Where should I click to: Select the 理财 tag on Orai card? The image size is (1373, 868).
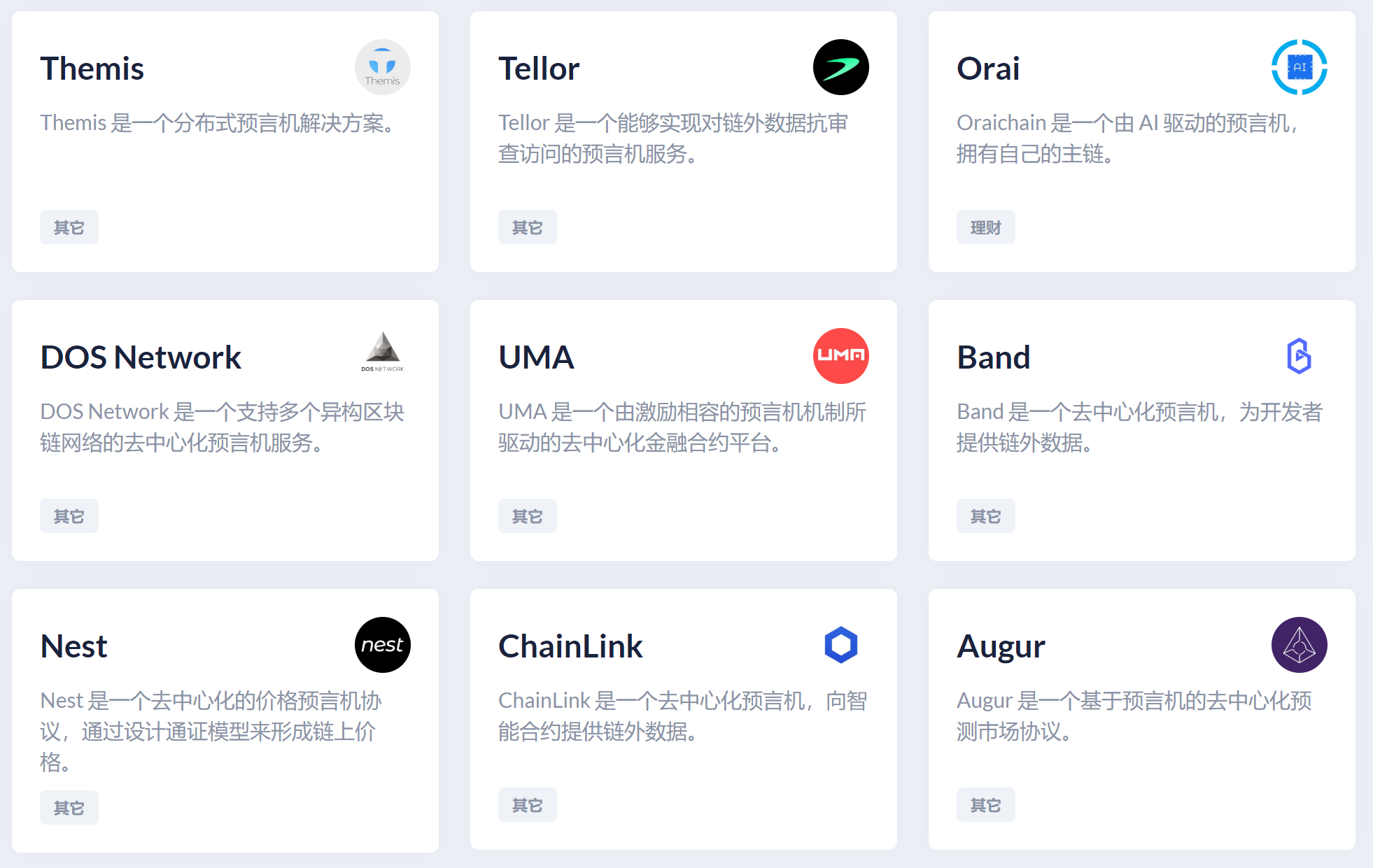(x=986, y=227)
